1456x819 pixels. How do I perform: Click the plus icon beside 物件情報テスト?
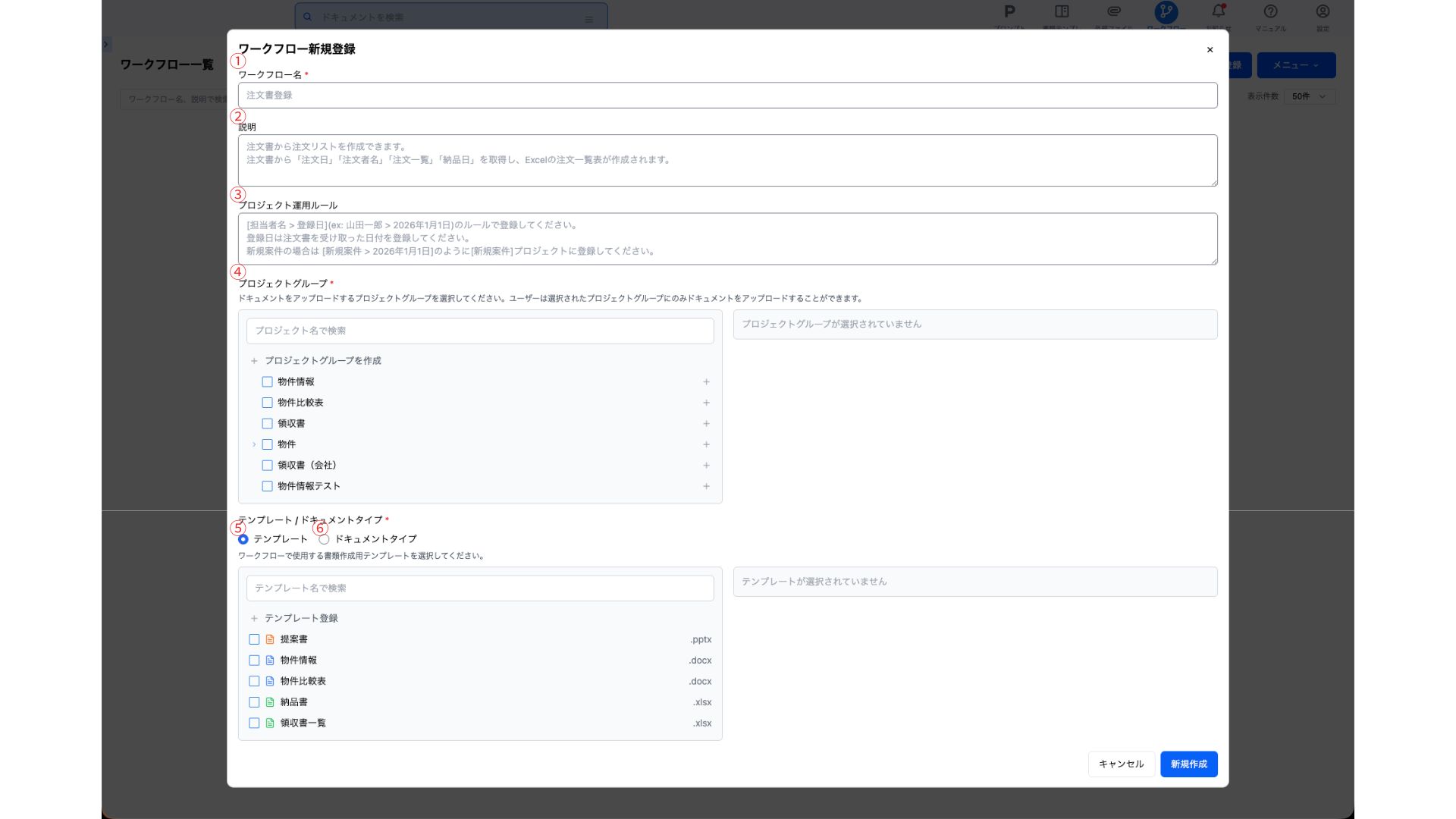click(706, 486)
